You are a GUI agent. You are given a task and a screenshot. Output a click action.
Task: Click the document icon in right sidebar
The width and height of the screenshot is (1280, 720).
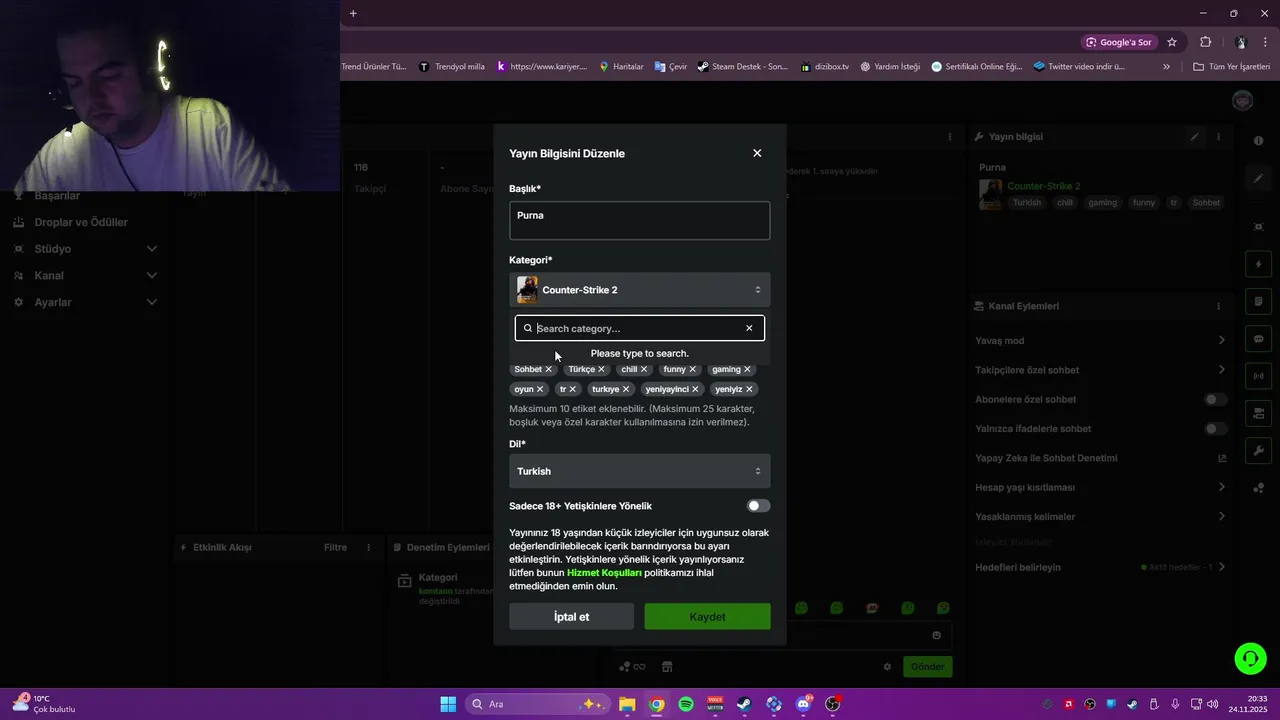click(1259, 301)
